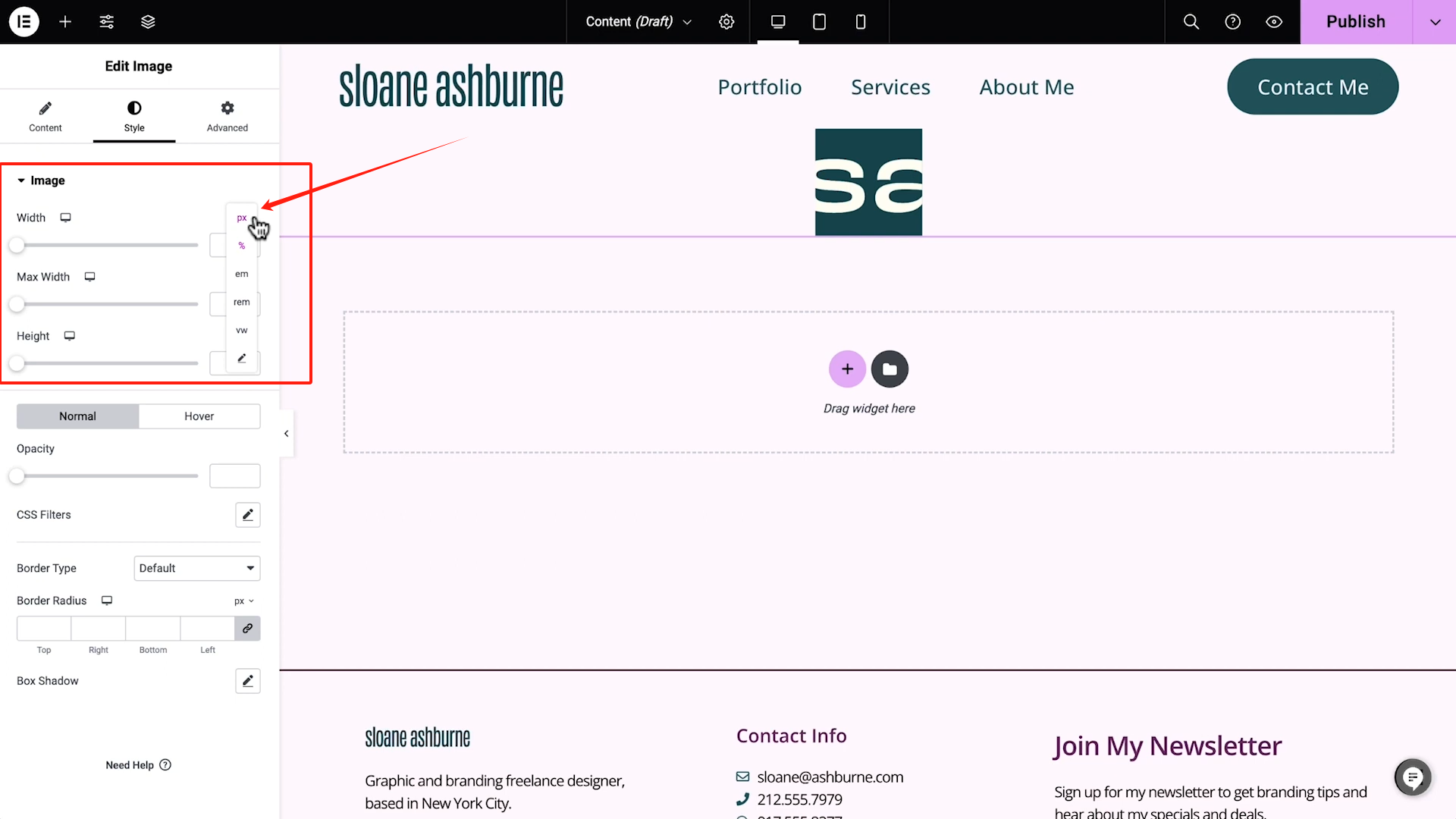Click the Elementor logo menu icon

[x=24, y=21]
